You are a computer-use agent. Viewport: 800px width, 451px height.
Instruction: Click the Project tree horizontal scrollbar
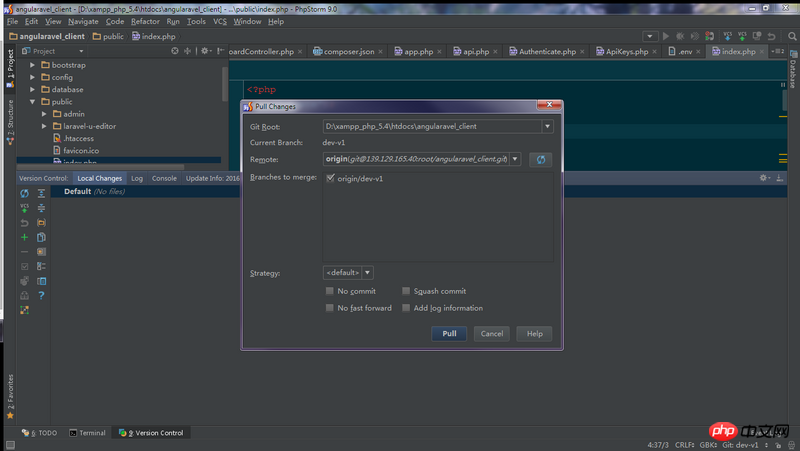coord(101,167)
